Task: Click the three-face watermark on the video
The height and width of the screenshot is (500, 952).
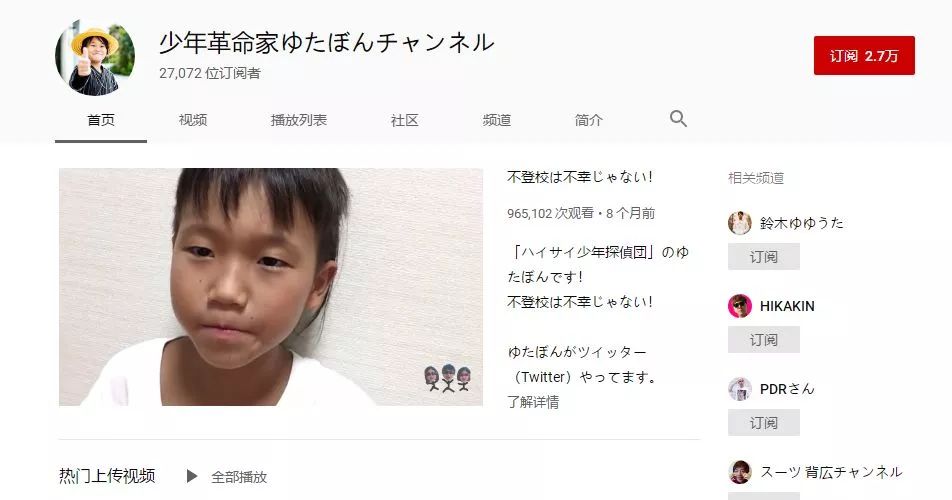Action: tap(448, 378)
